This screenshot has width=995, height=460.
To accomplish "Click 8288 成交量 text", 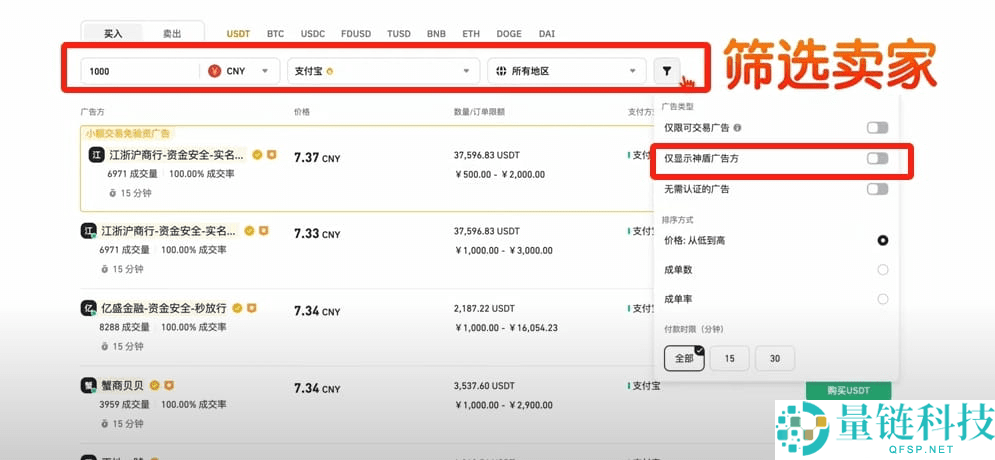I will point(124,327).
